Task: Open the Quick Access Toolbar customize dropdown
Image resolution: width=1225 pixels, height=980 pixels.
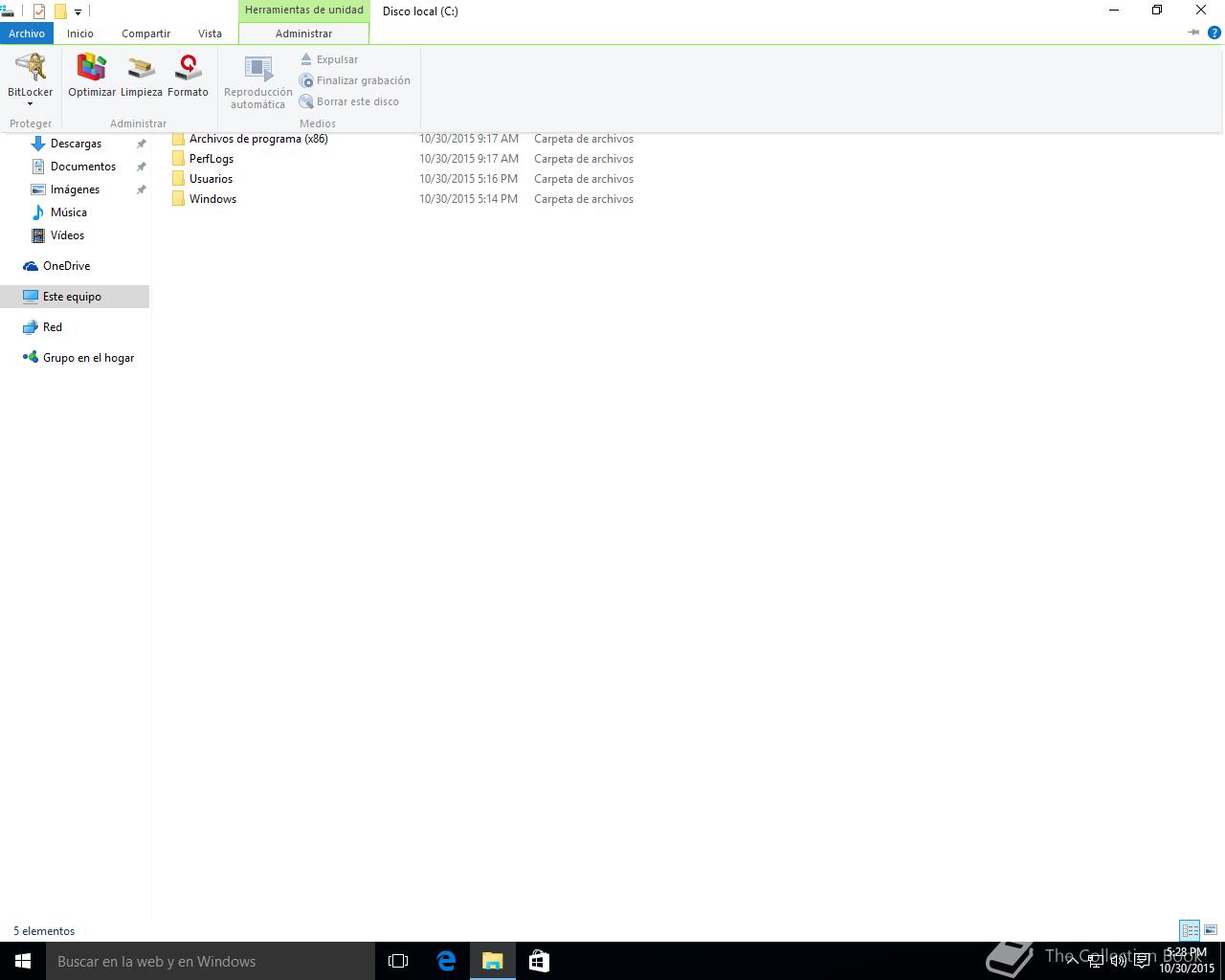Action: coord(78,12)
